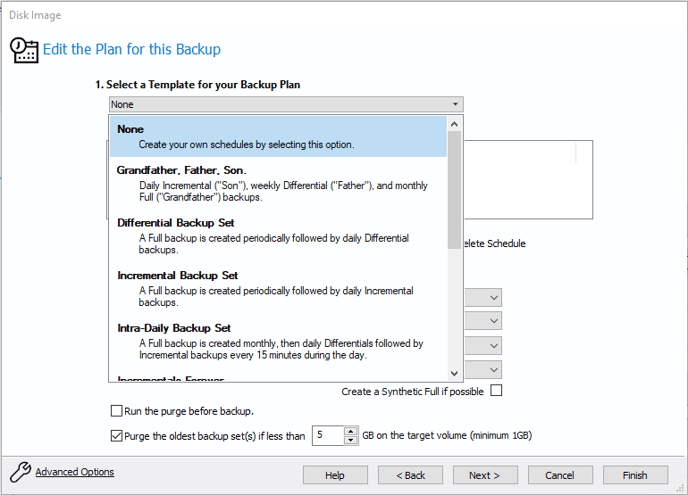
Task: Click the Finish button
Action: [635, 475]
